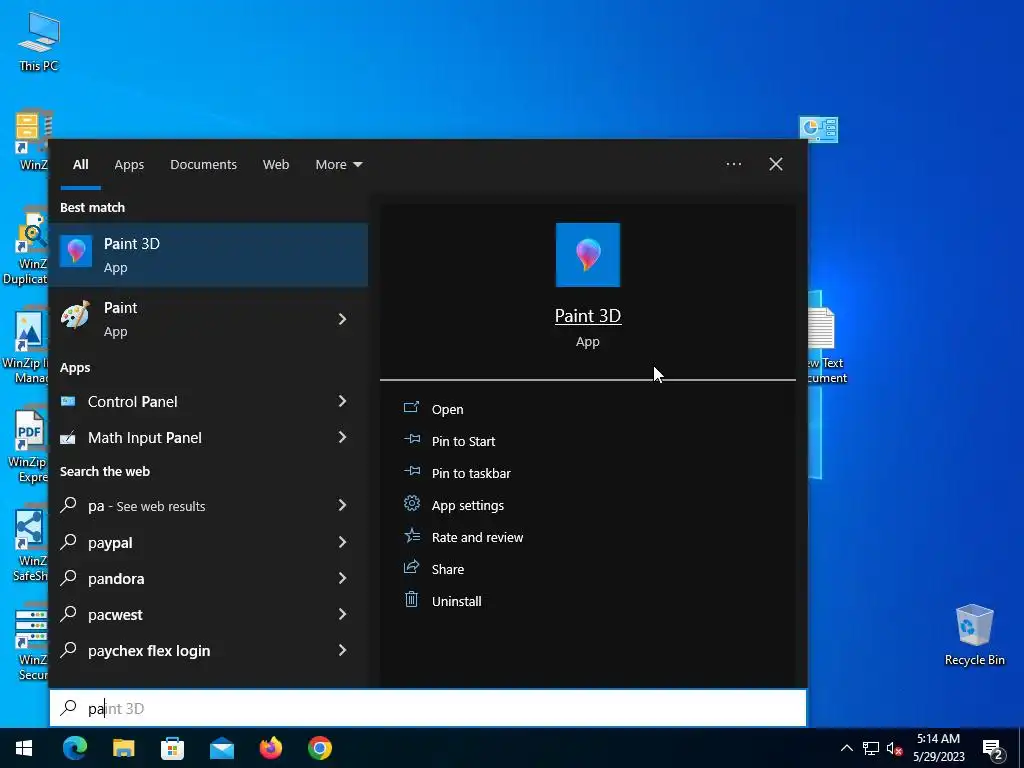Open Microsoft Store from the taskbar
Screen dimensions: 1024x768
[172, 748]
